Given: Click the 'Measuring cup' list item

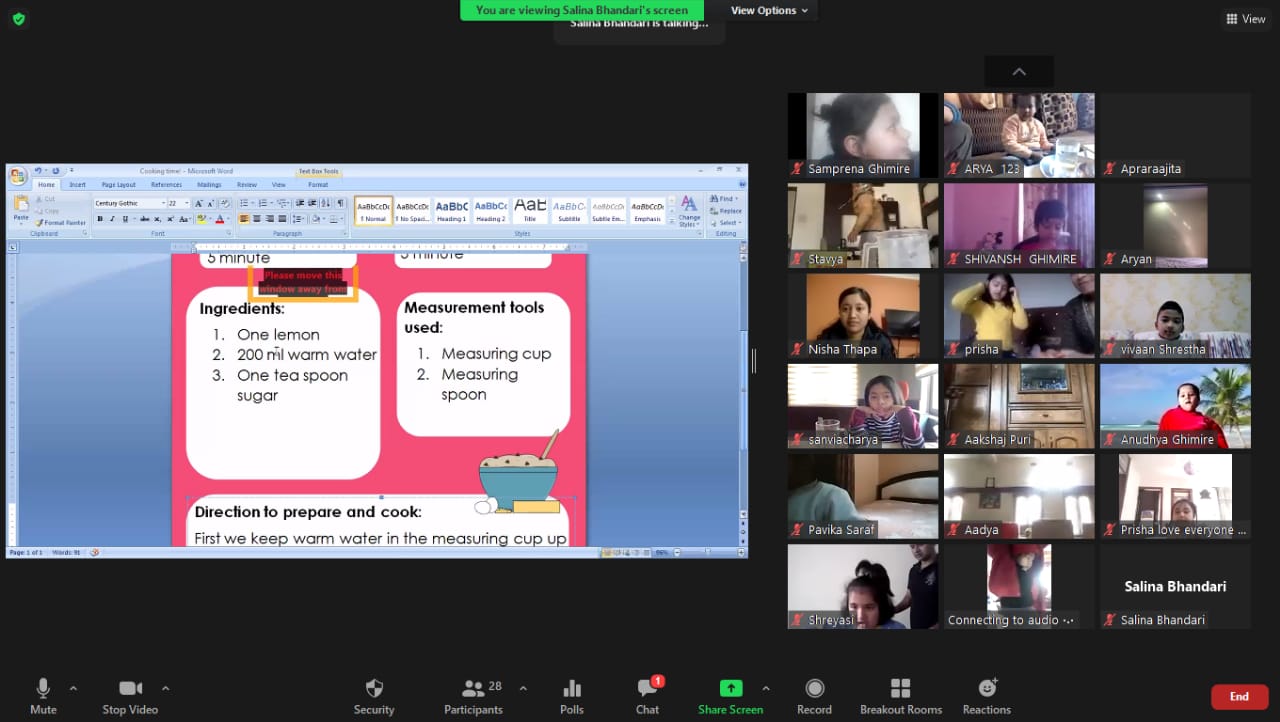Looking at the screenshot, I should coord(496,353).
